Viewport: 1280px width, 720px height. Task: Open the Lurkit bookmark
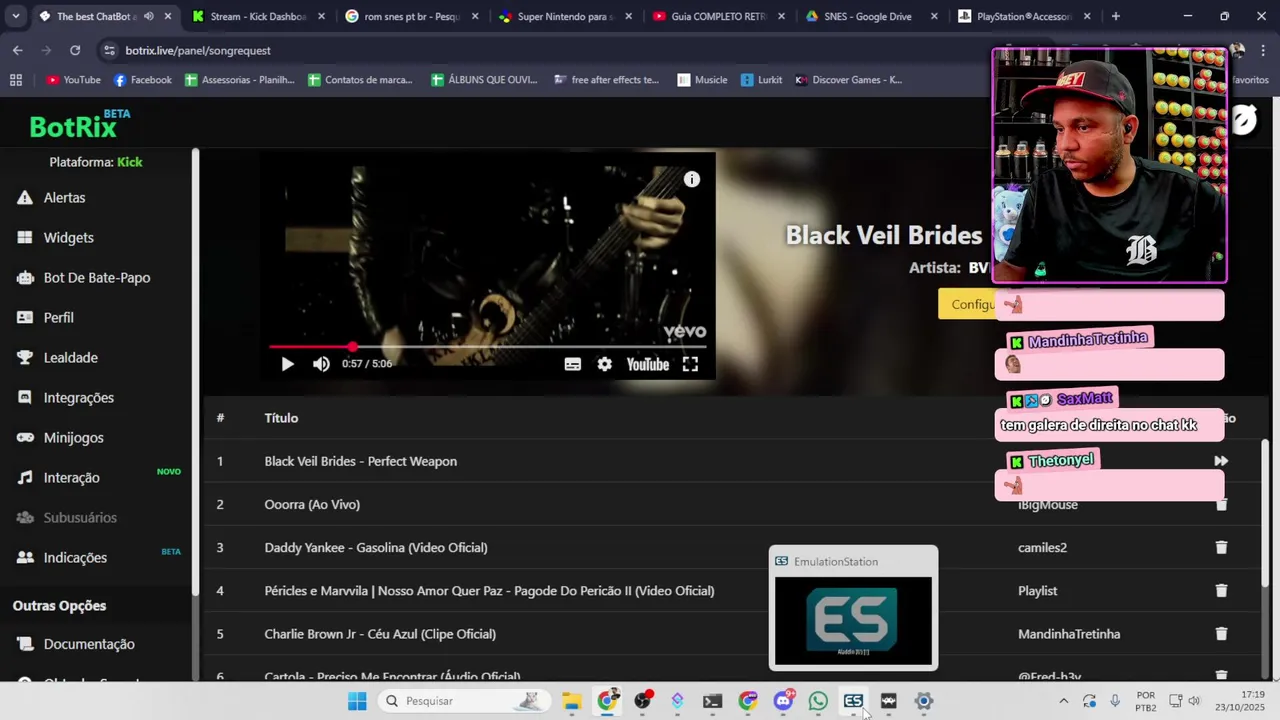(761, 80)
